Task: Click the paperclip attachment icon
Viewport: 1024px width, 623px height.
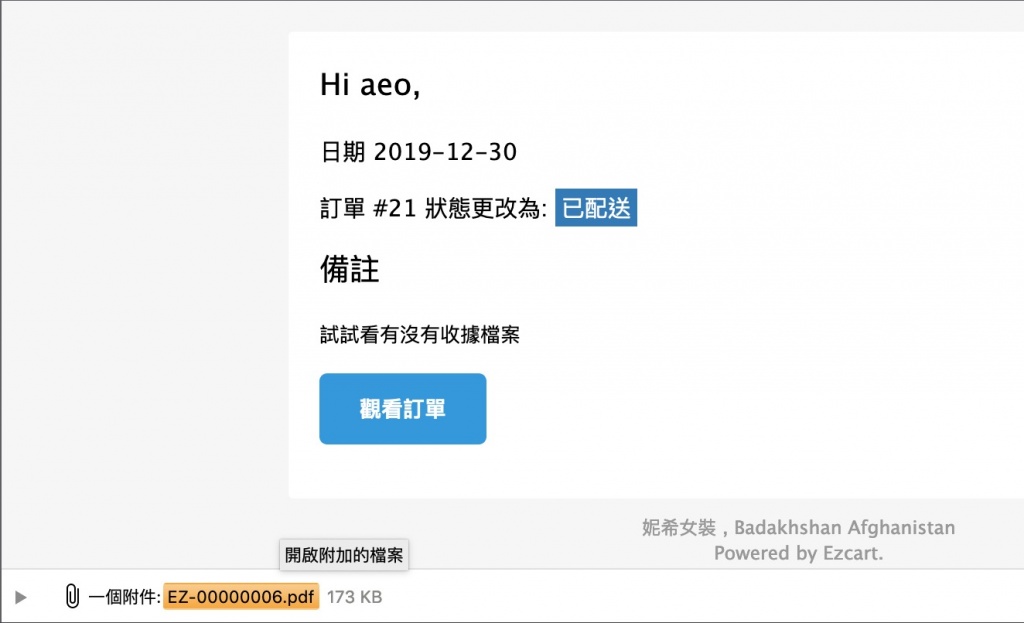Action: point(71,597)
